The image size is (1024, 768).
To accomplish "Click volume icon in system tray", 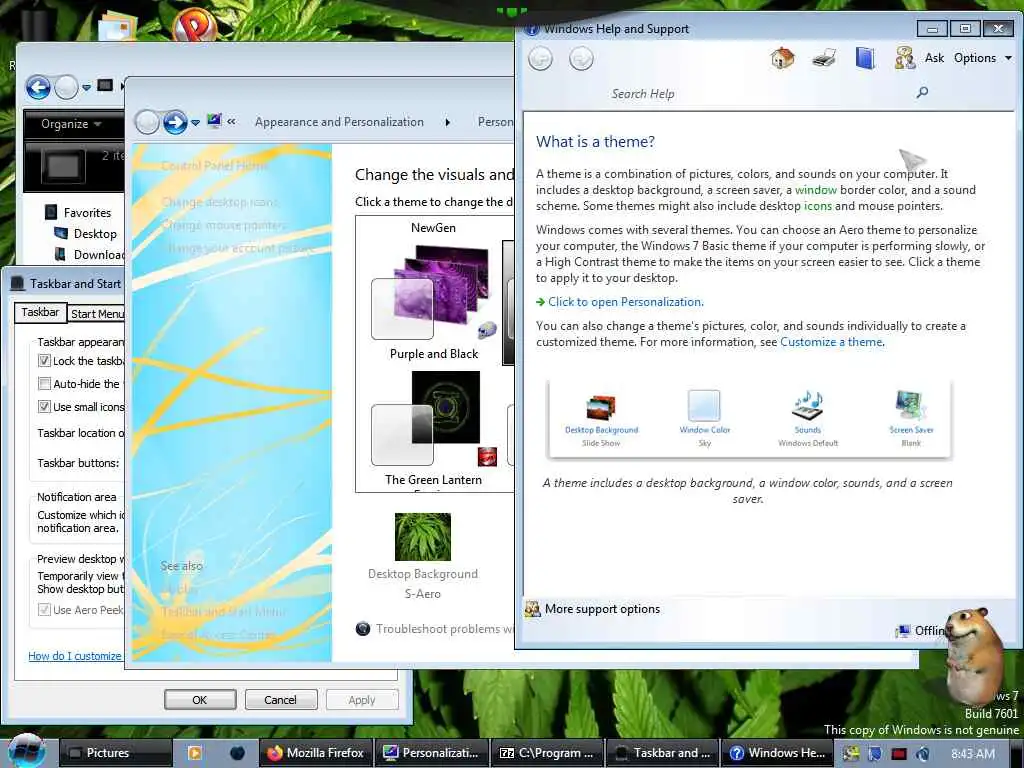I will [x=923, y=754].
